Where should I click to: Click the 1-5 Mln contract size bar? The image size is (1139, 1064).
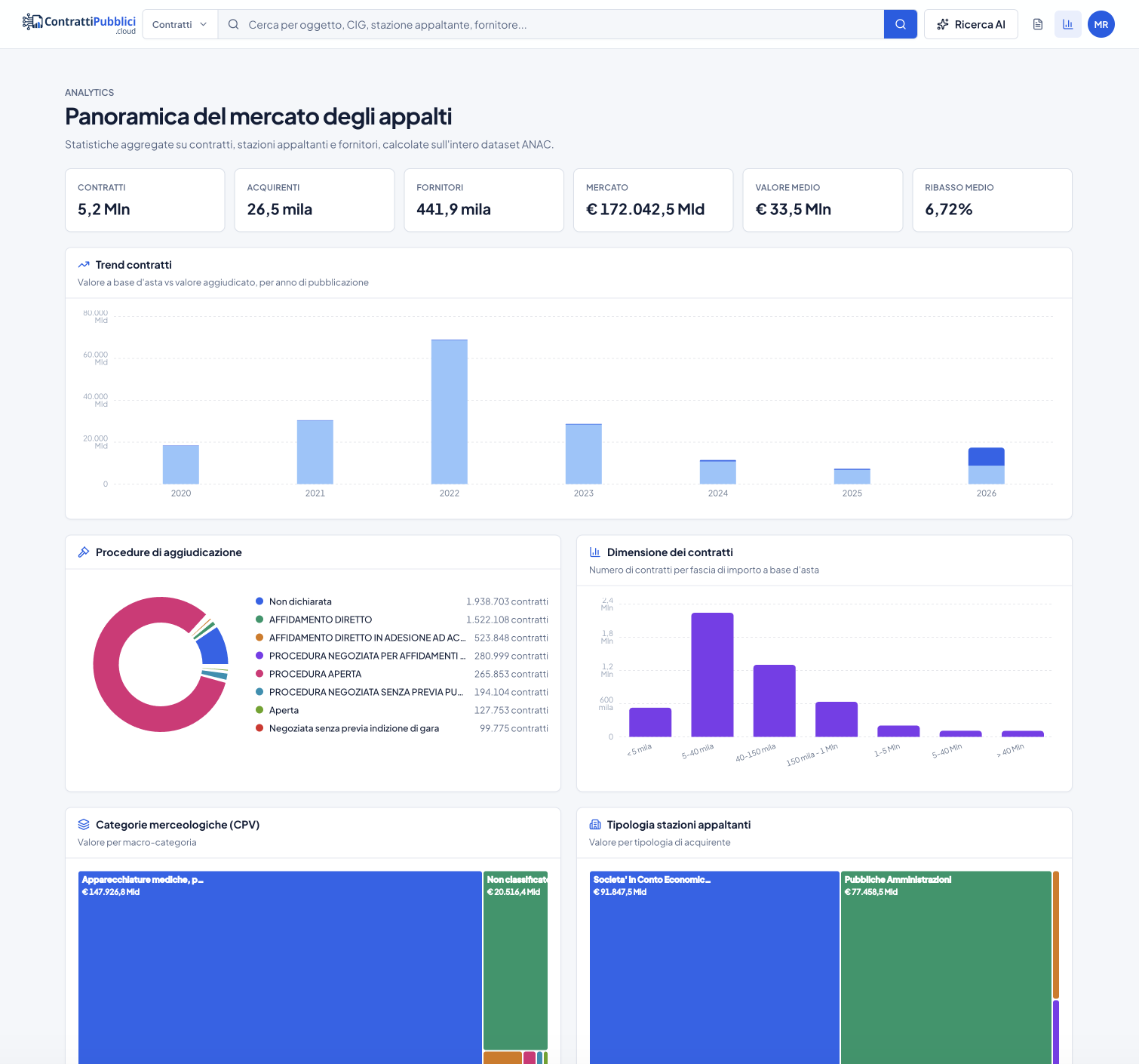click(x=898, y=731)
